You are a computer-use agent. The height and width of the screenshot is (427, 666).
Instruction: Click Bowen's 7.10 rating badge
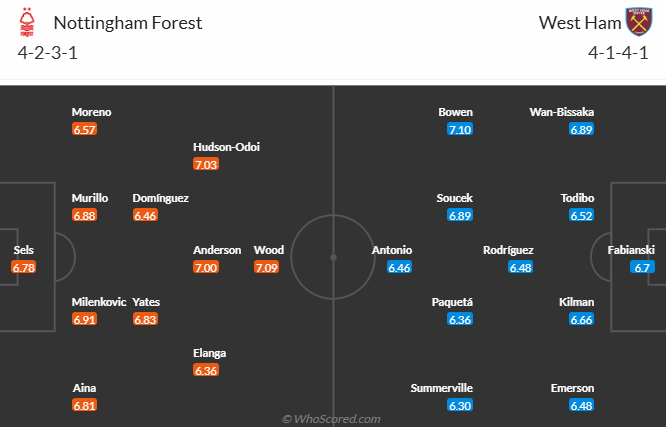coord(460,130)
